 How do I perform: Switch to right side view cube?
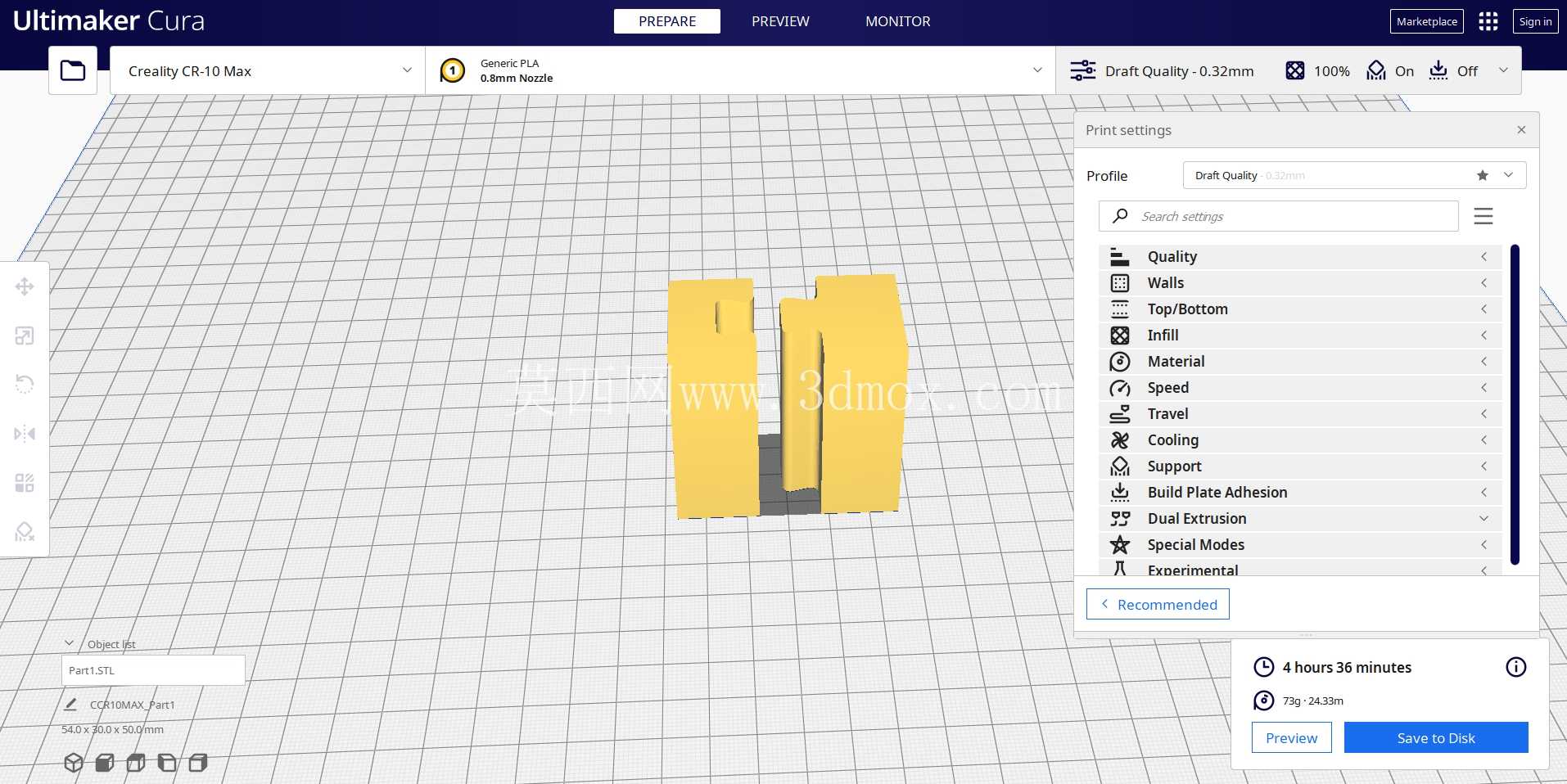(198, 763)
